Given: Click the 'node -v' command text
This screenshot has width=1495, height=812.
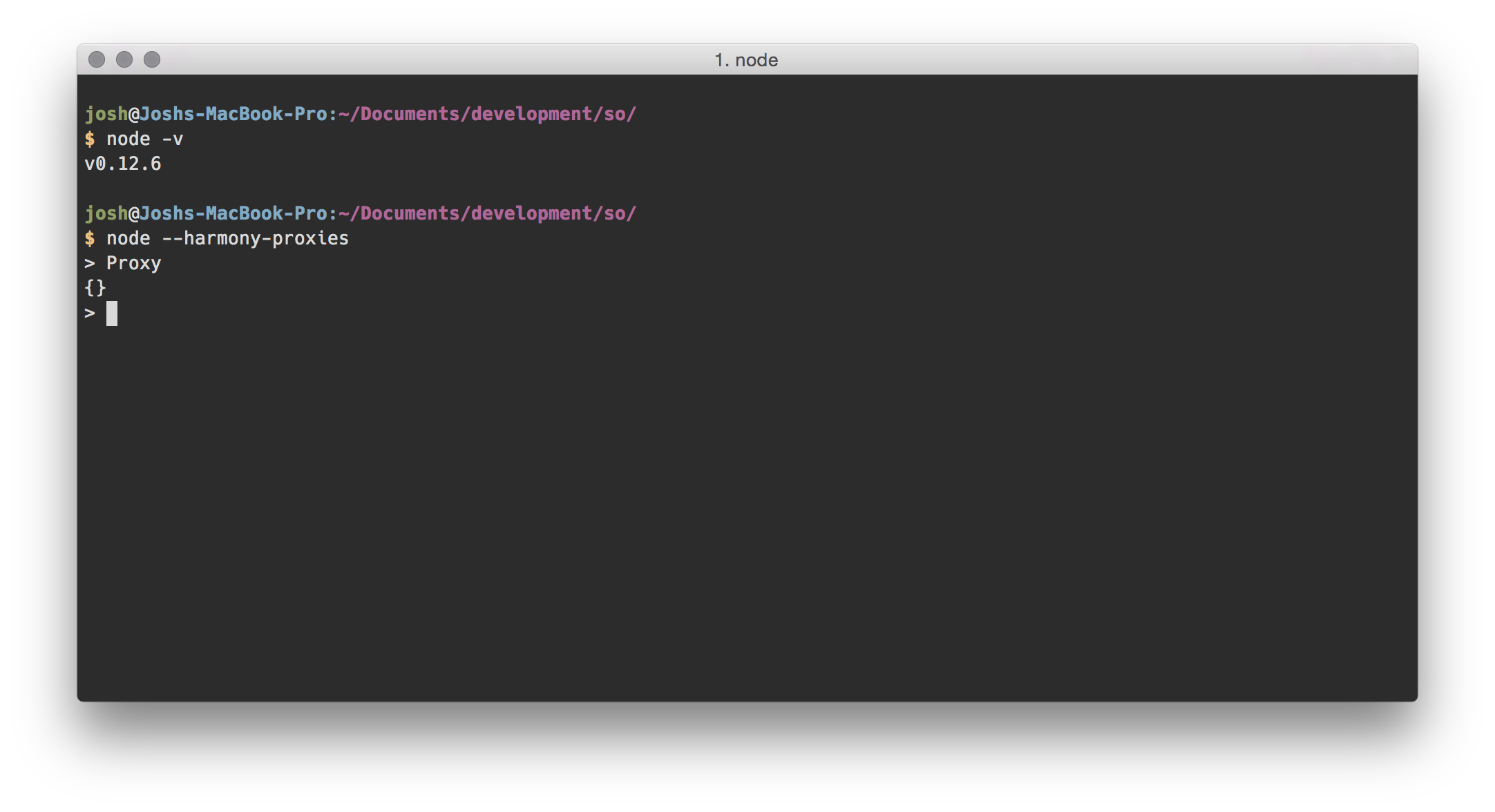Looking at the screenshot, I should [145, 139].
